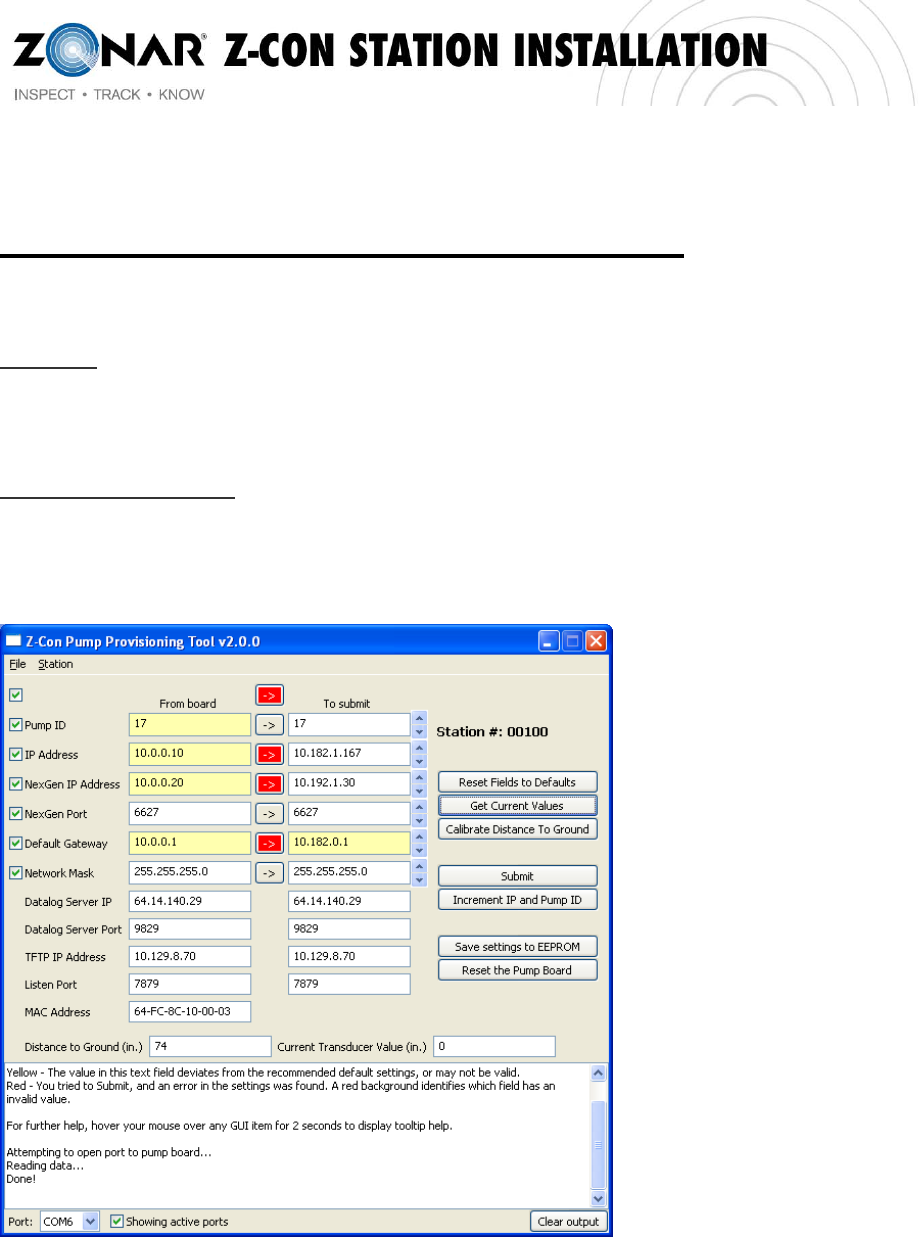Image resolution: width=921 pixels, height=1237 pixels.
Task: Copy Pump ID value to submit column
Action: click(270, 724)
